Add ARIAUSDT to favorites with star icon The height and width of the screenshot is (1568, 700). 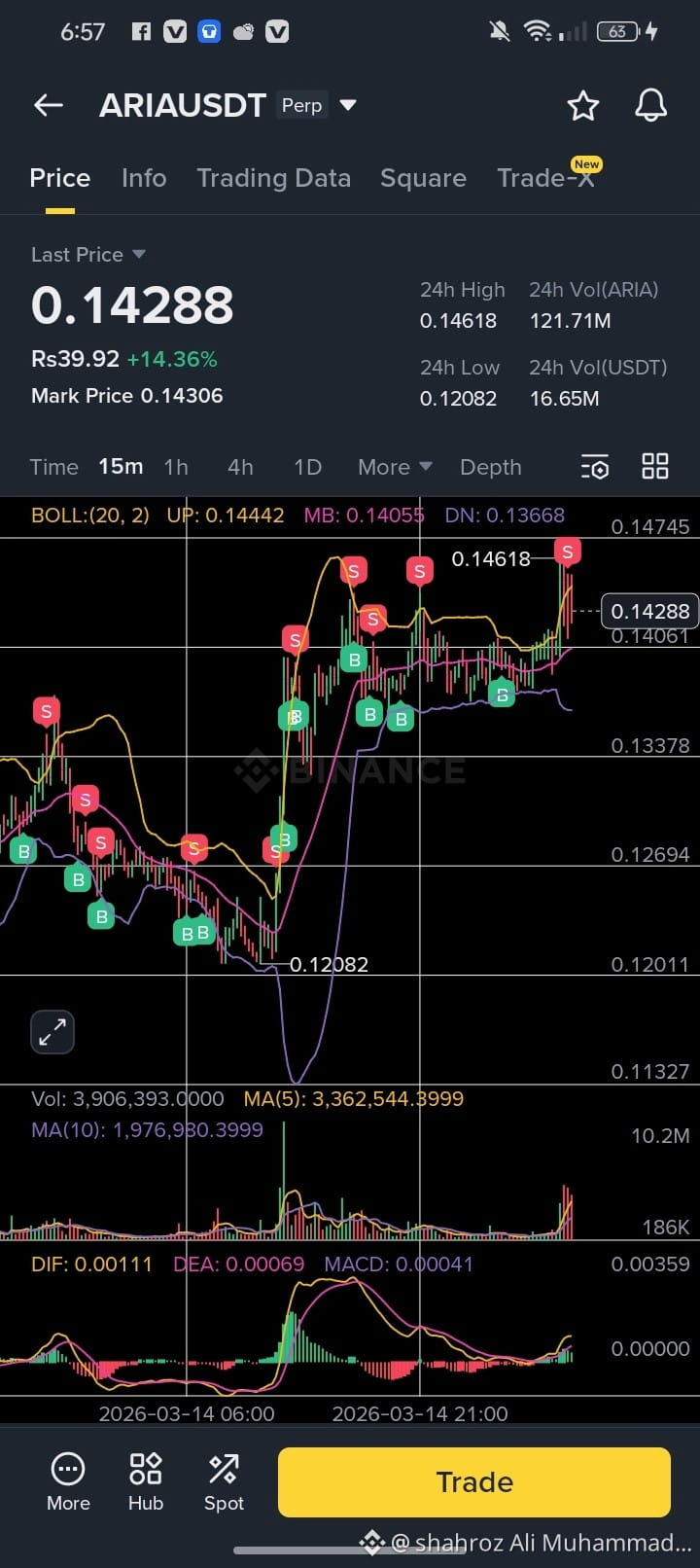pos(582,105)
